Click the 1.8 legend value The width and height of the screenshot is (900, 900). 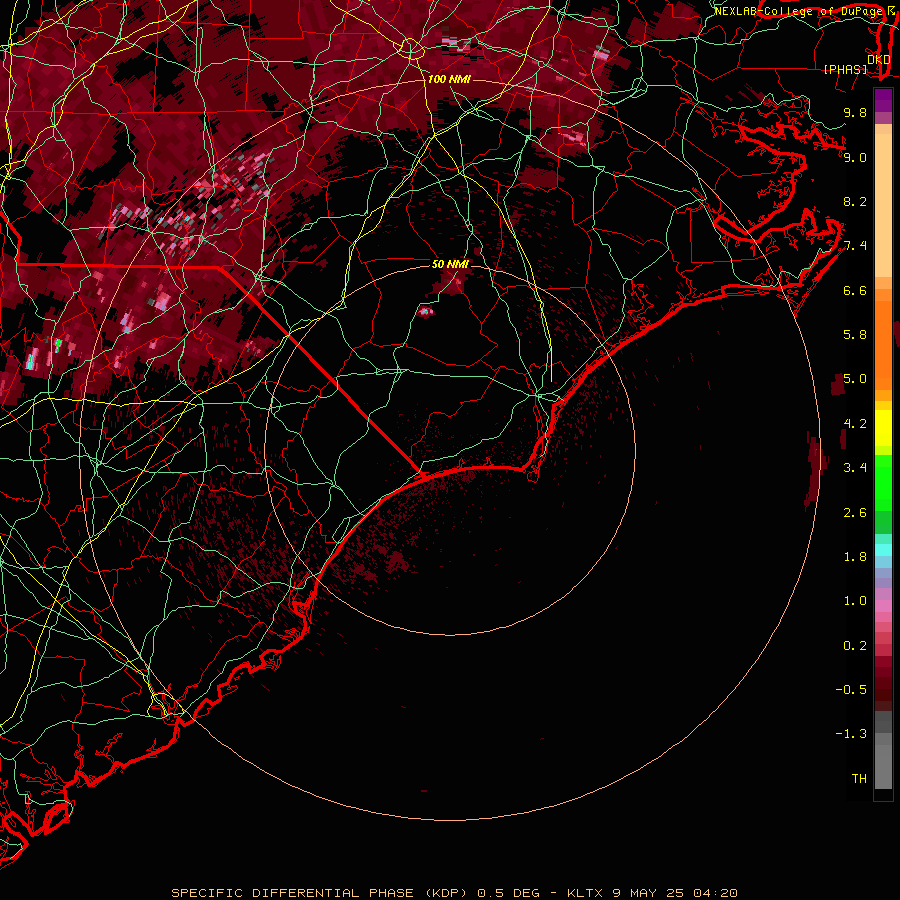[855, 557]
